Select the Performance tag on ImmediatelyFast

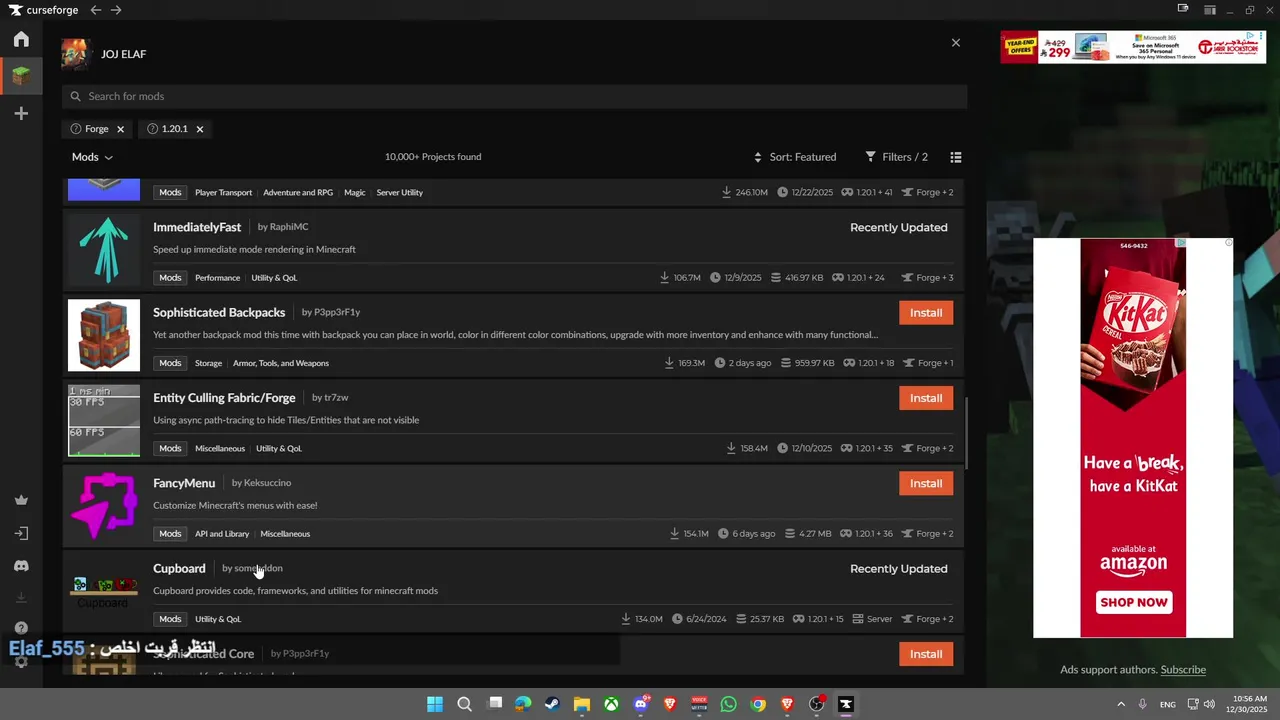point(217,278)
